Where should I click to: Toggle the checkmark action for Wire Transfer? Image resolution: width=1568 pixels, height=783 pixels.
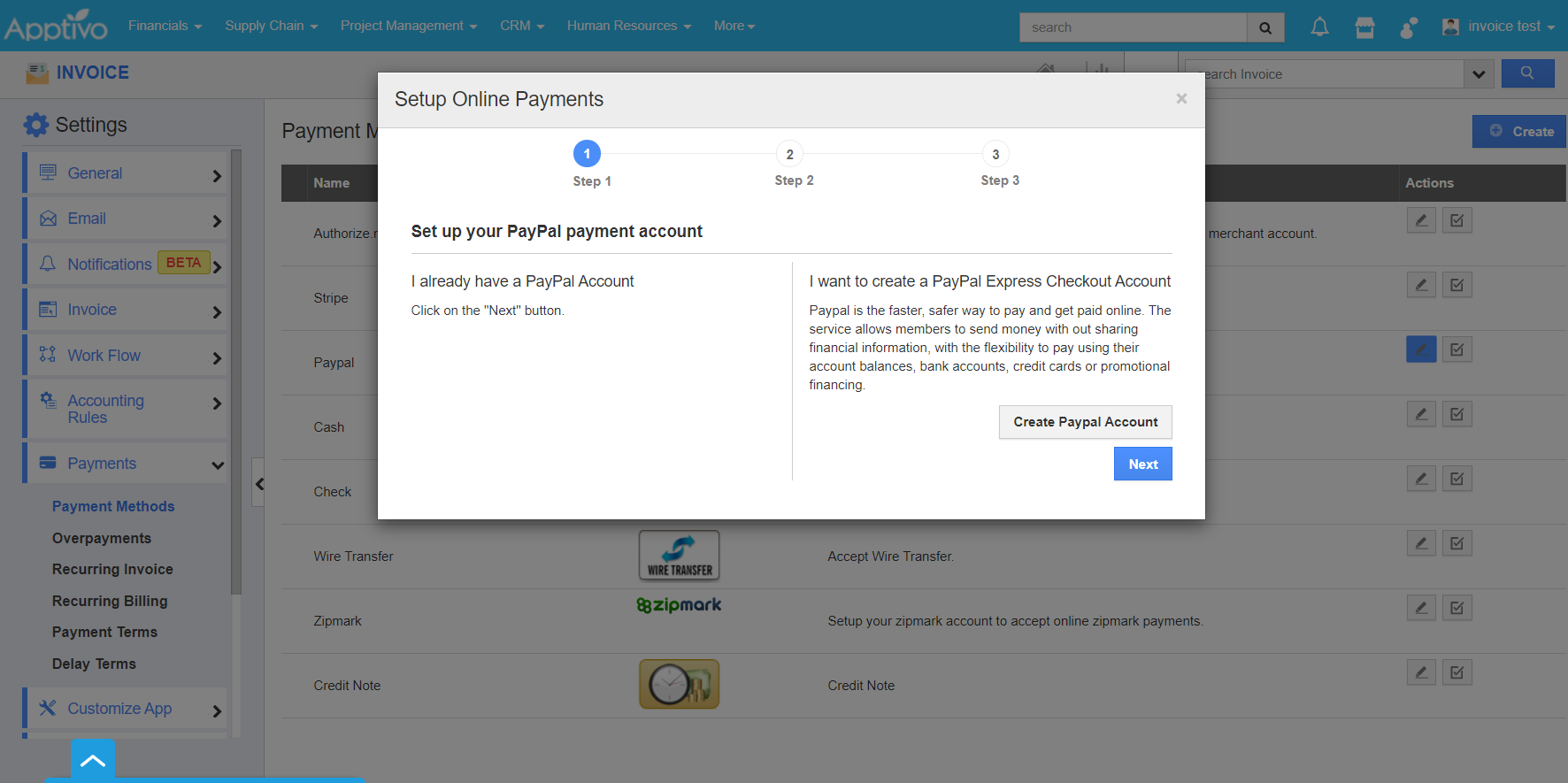(x=1457, y=543)
